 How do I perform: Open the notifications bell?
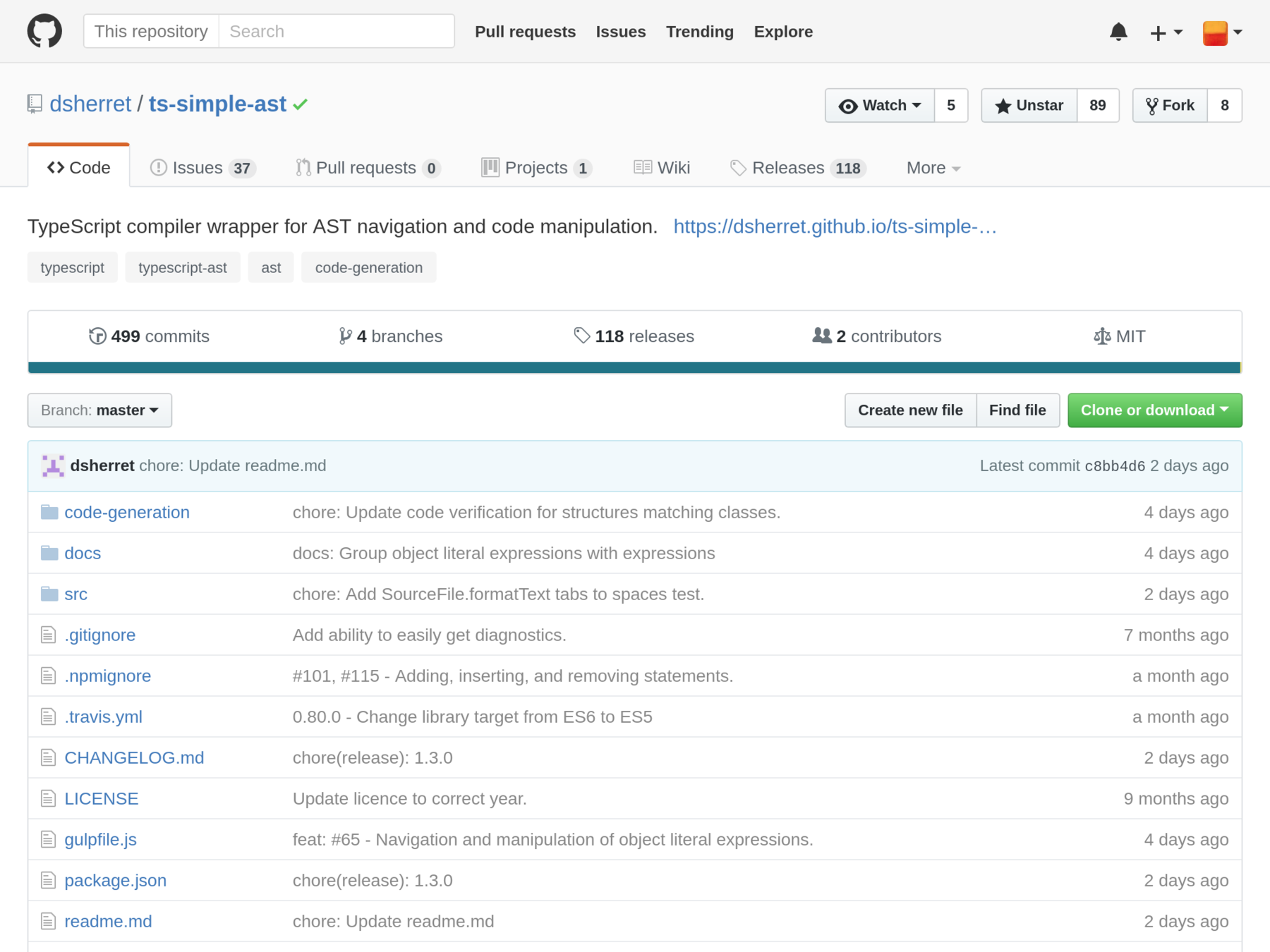click(x=1118, y=32)
